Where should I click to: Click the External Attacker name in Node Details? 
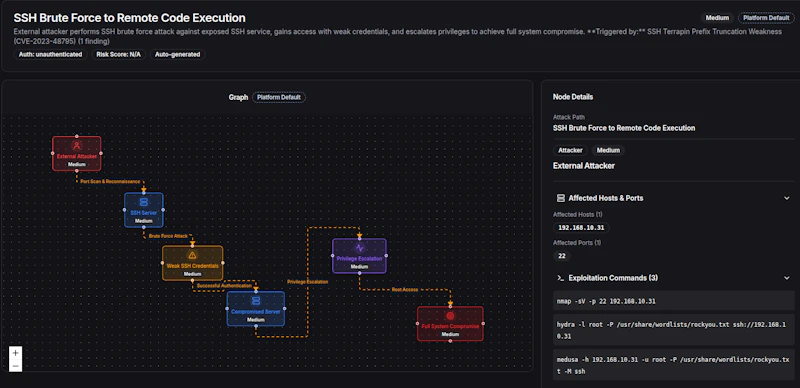coord(584,165)
